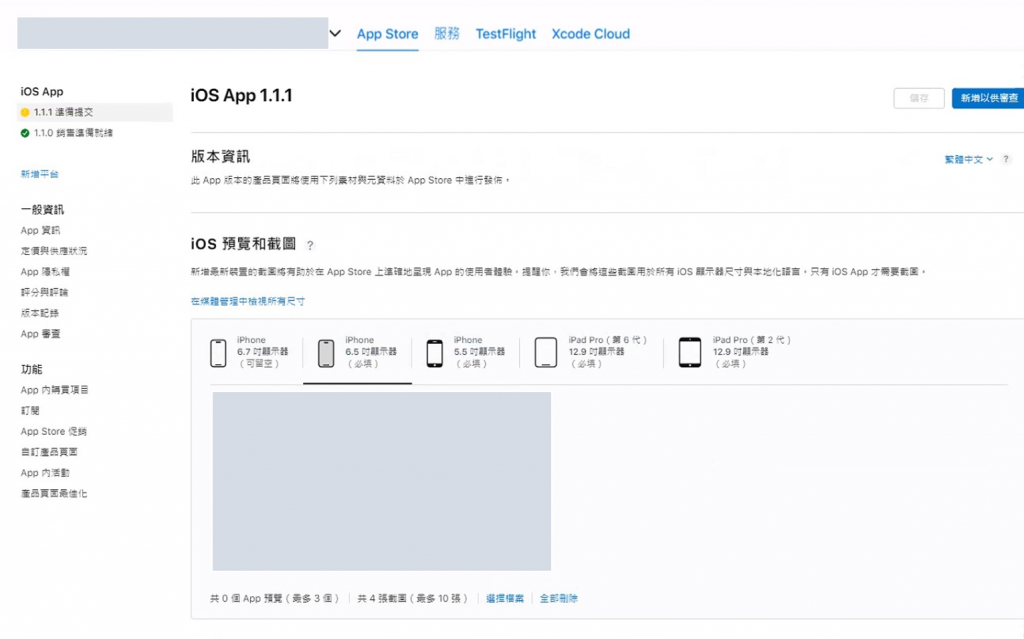Select iPhone 6.5 吋顯示器 device tab
The height and width of the screenshot is (639, 1024).
pyautogui.click(x=357, y=352)
